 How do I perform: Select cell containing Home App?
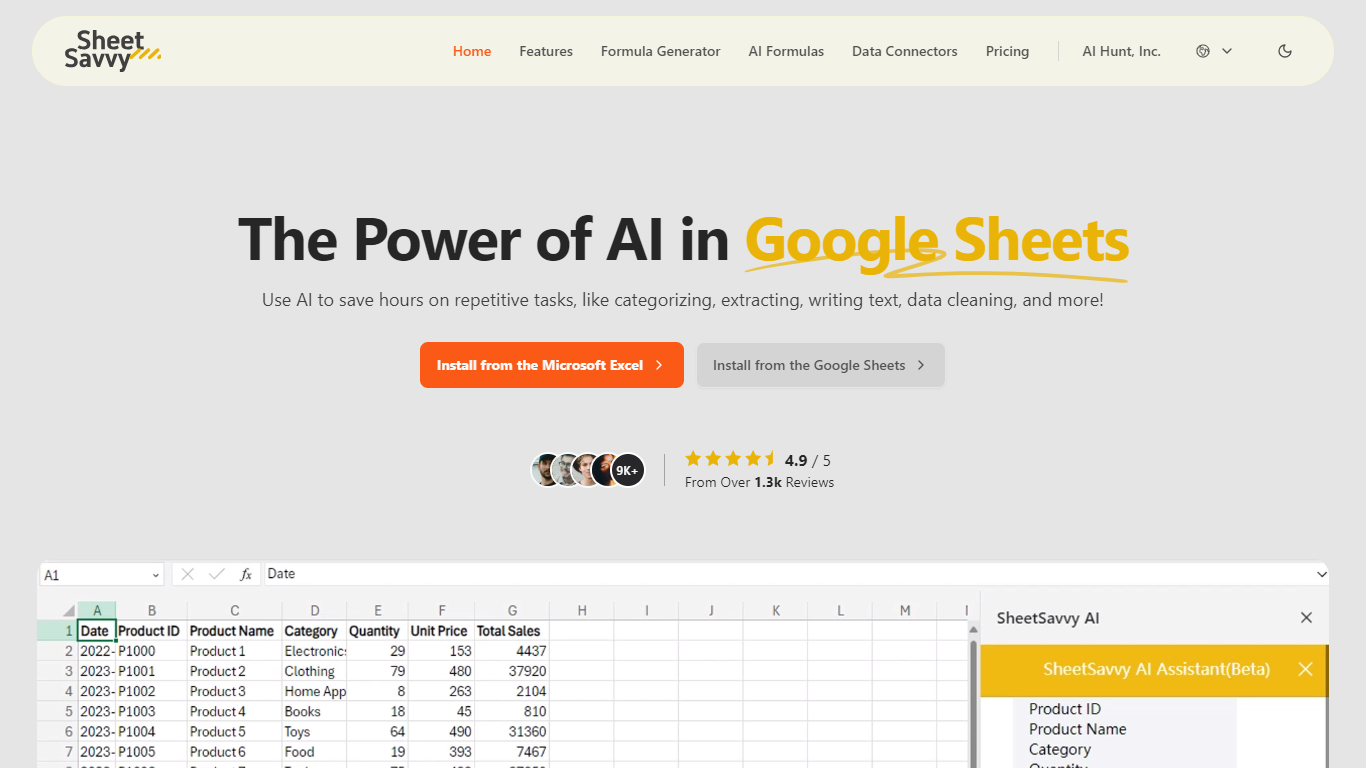point(314,691)
